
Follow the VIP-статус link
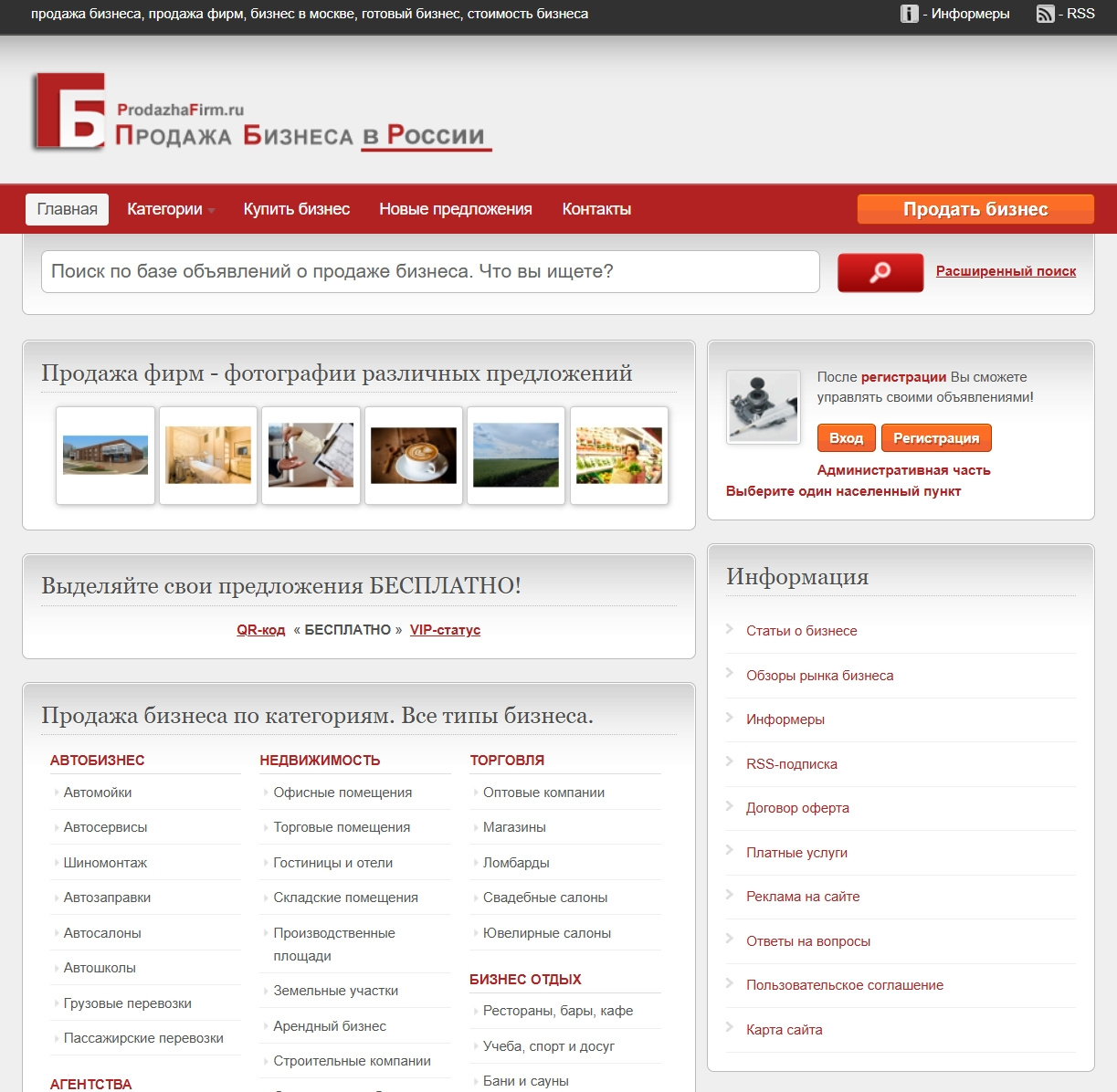445,630
